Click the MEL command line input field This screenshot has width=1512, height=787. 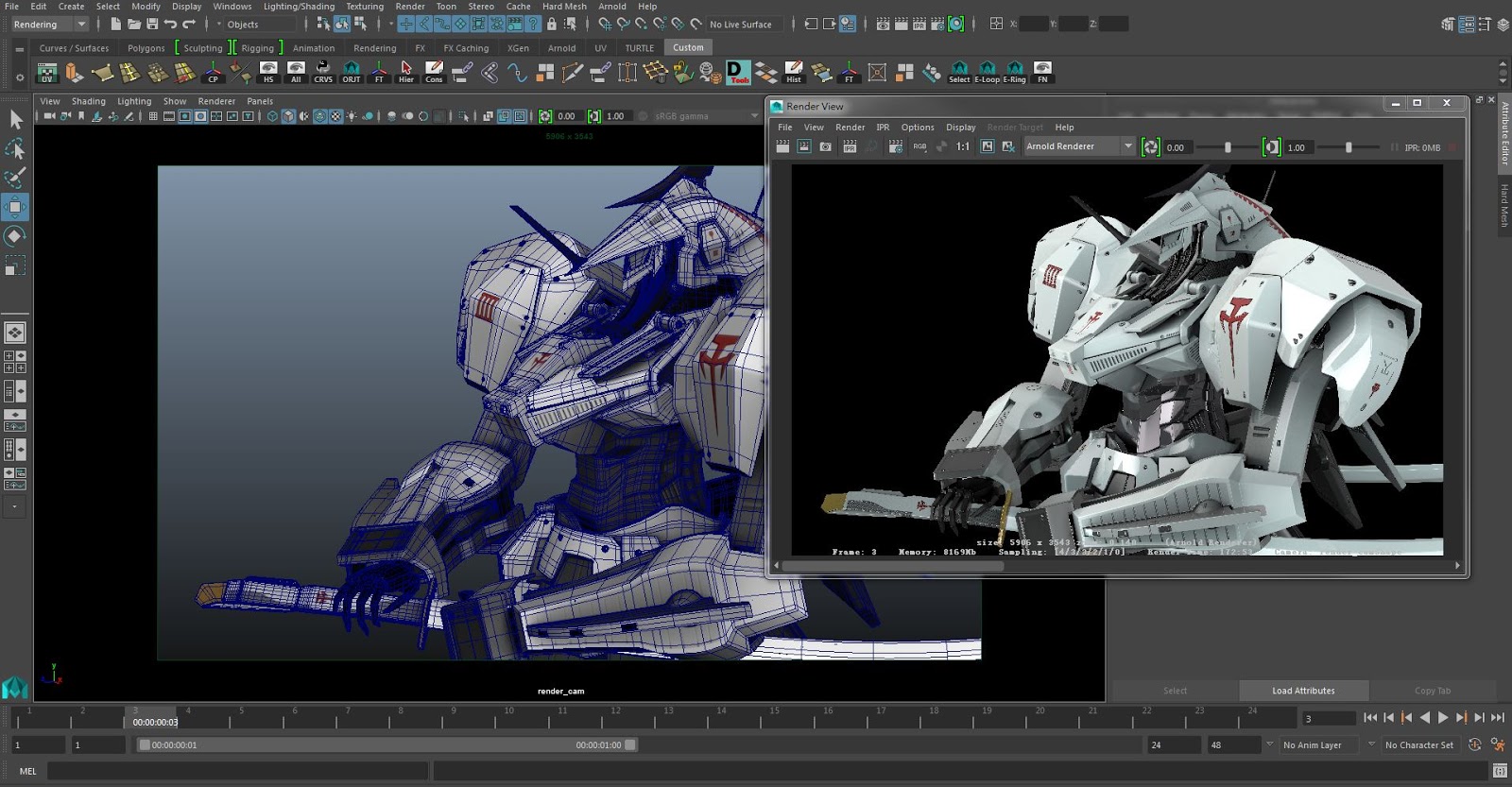coord(236,771)
